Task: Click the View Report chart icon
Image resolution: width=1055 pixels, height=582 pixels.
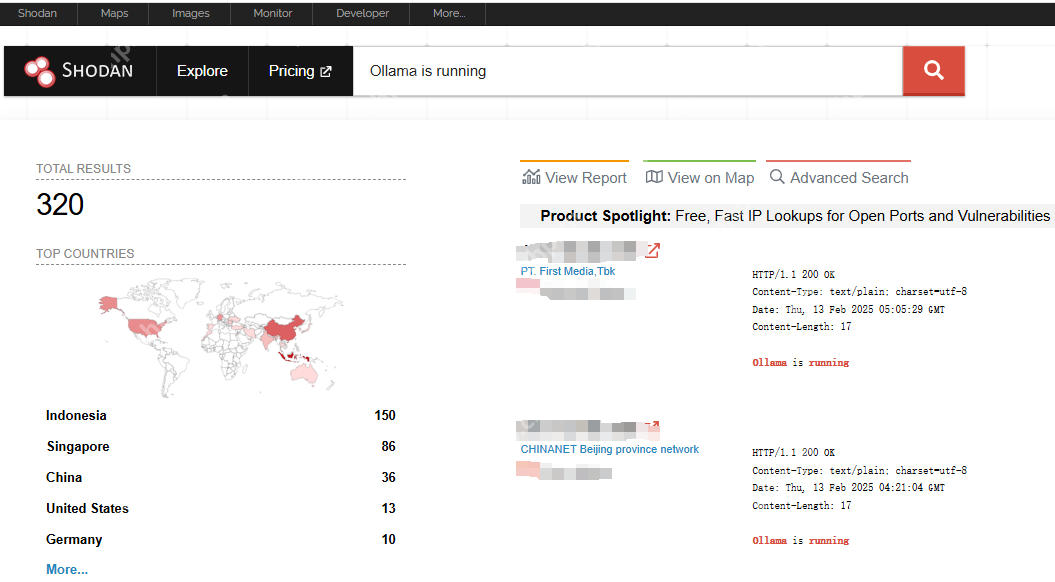Action: (531, 177)
